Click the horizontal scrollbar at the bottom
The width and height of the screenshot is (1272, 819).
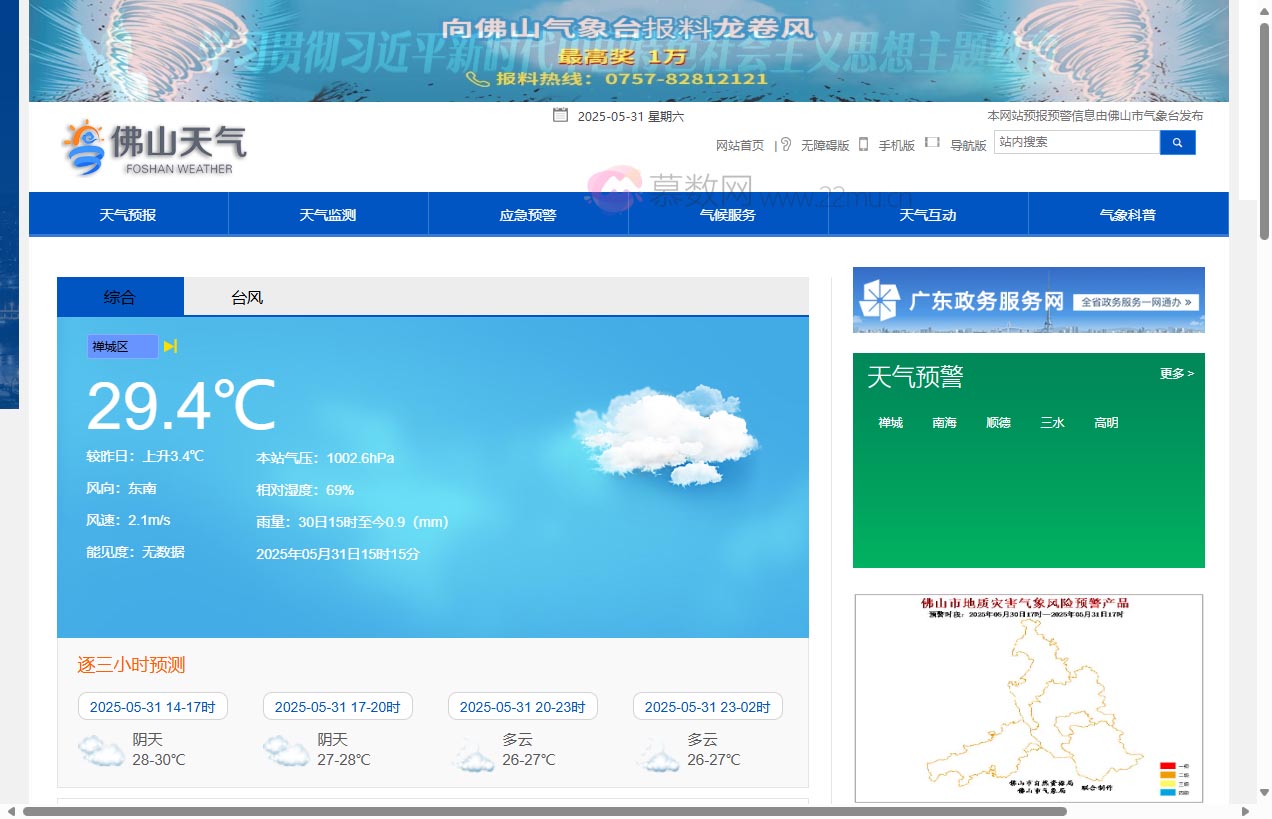545,811
